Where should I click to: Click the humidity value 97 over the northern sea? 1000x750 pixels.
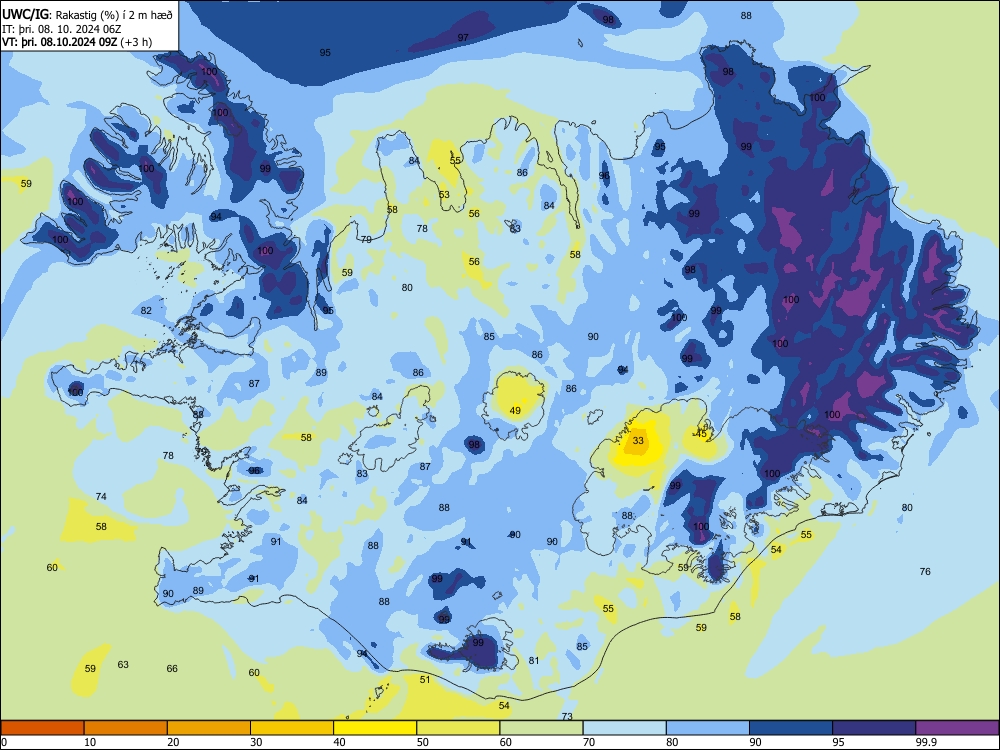tap(463, 38)
